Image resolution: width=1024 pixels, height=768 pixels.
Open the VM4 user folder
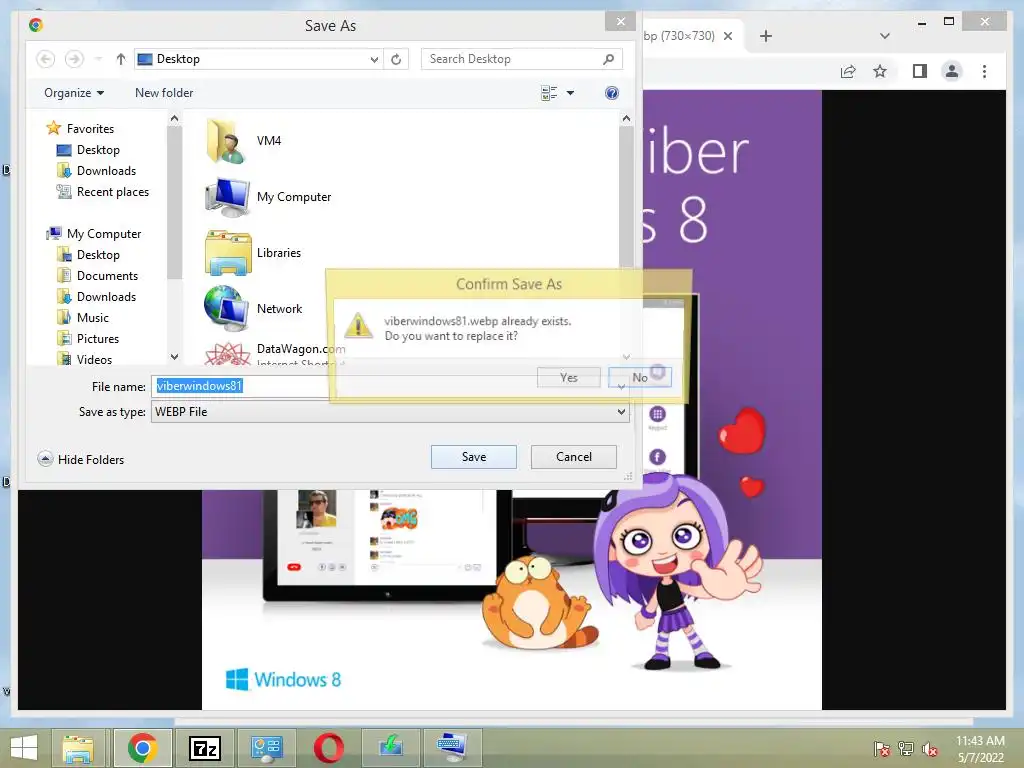[244, 140]
